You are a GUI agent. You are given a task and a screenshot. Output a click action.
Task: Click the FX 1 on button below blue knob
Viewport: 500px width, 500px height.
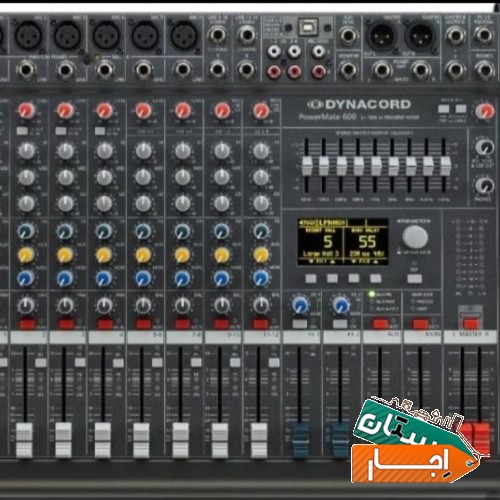tap(300, 323)
